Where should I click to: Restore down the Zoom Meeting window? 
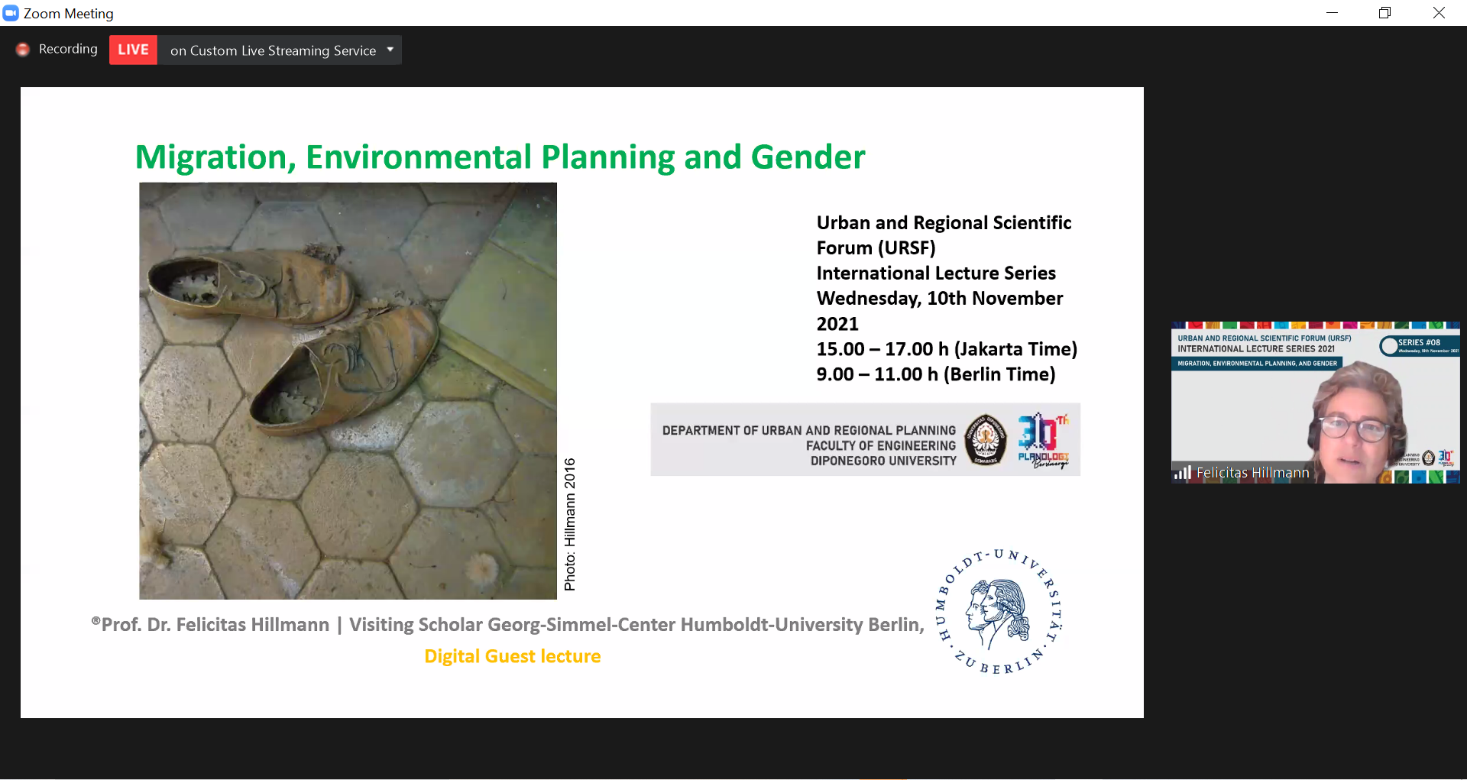tap(1385, 13)
